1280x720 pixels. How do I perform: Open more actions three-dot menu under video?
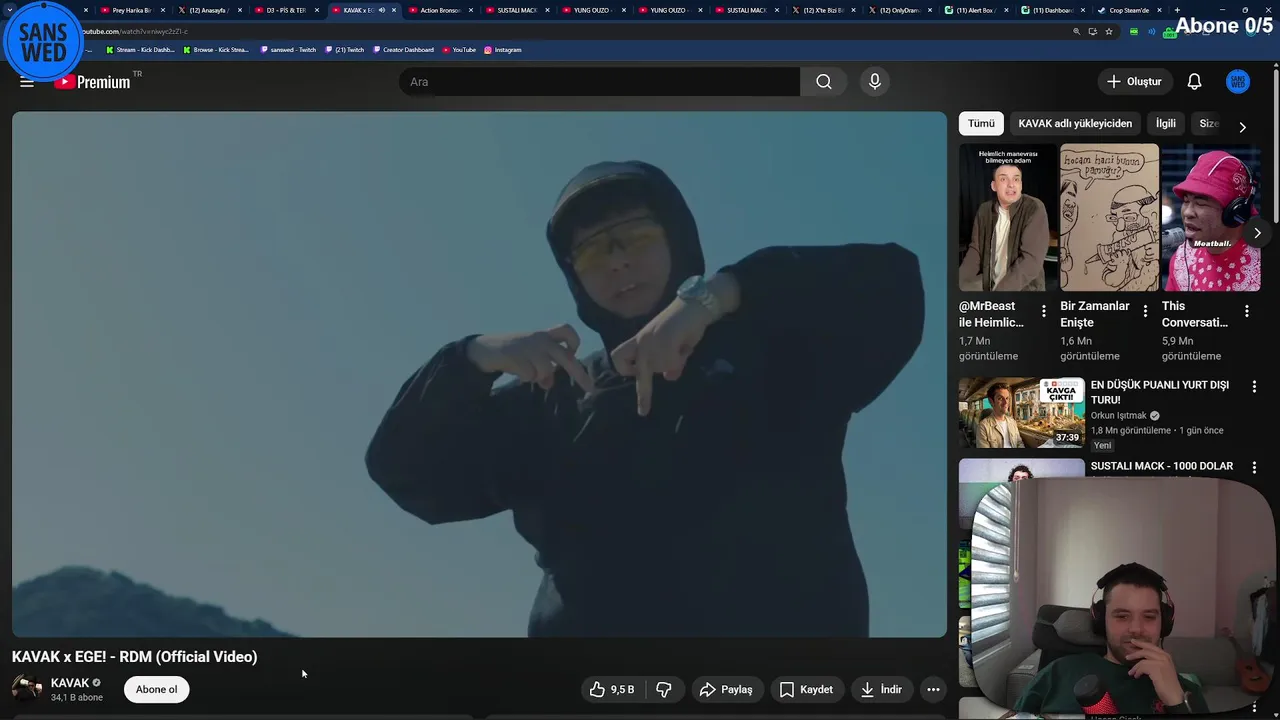(933, 689)
